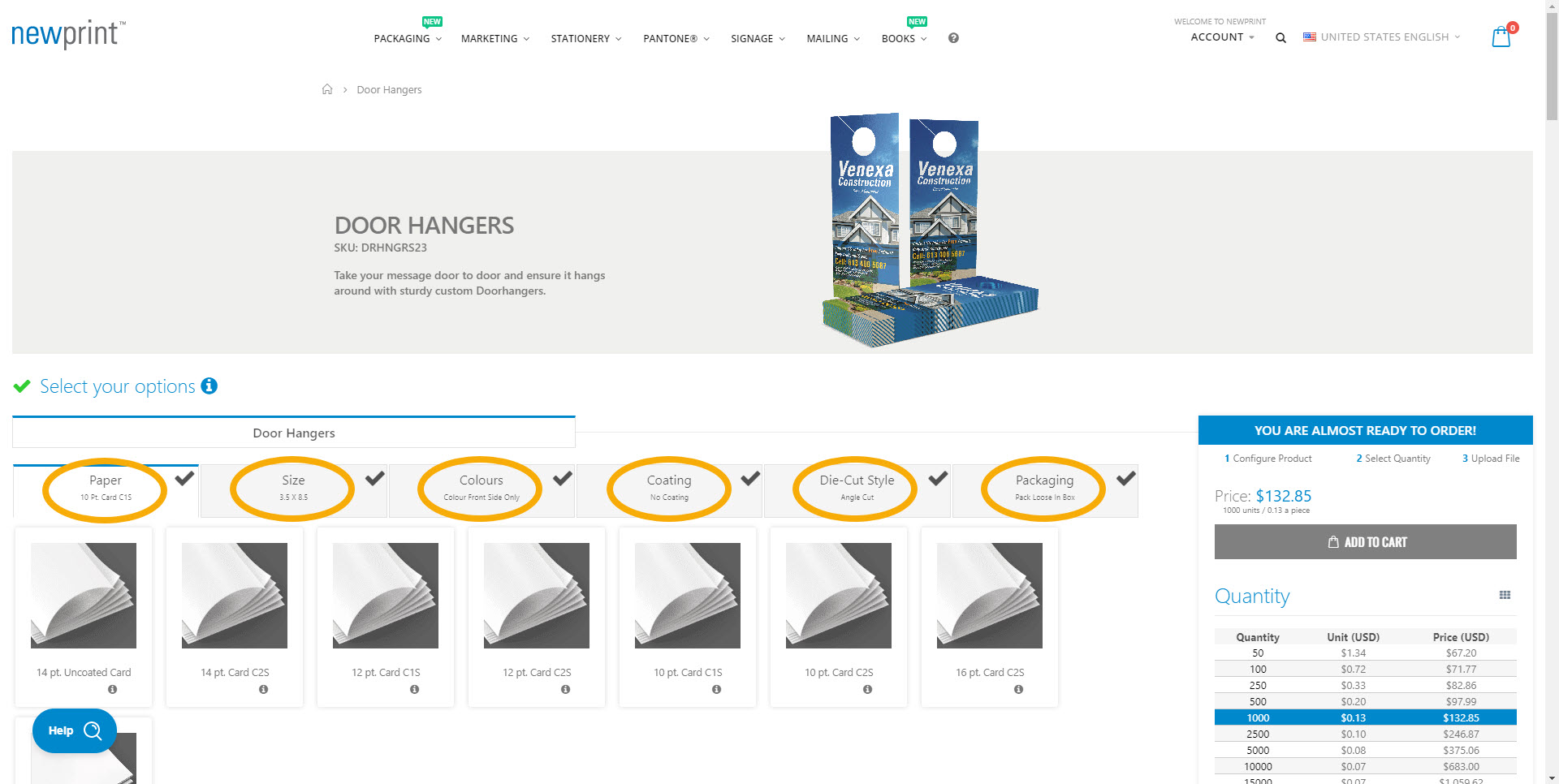The image size is (1559, 784).
Task: Choose 10 pt. Card C1S paper thumbnail
Action: 688,596
